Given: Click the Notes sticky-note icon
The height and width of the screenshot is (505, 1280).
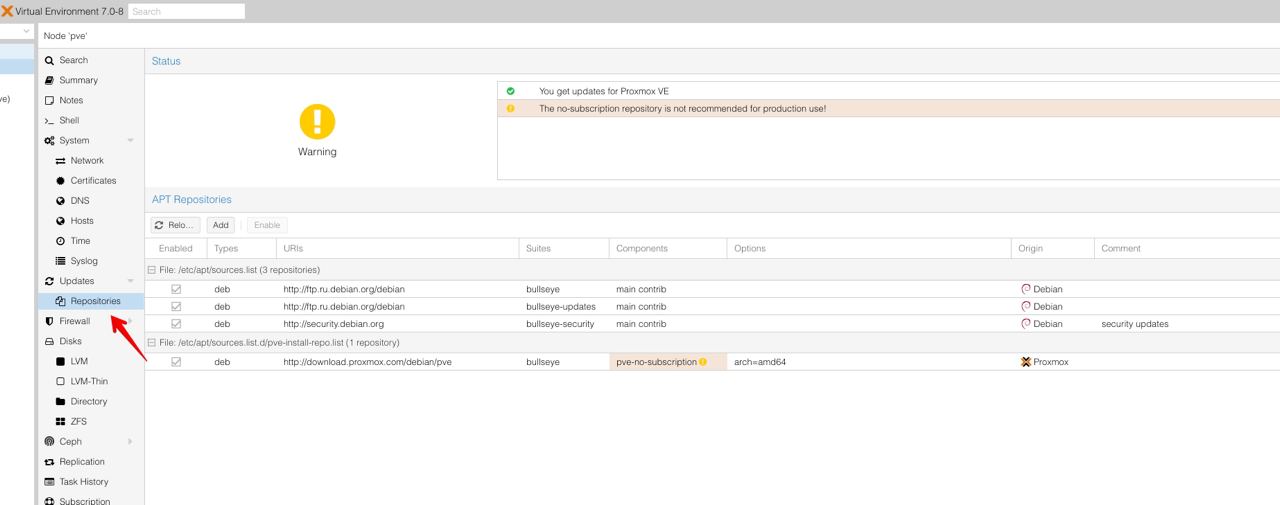Looking at the screenshot, I should (49, 100).
